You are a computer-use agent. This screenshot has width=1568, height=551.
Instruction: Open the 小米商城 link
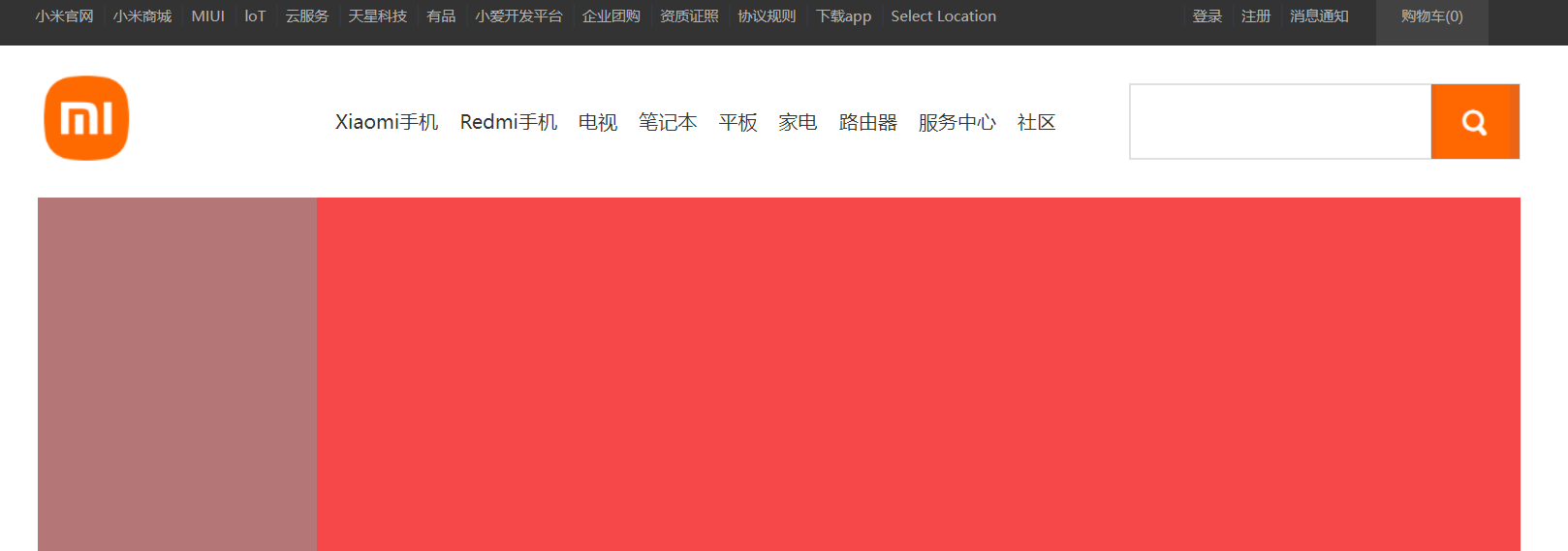point(141,16)
